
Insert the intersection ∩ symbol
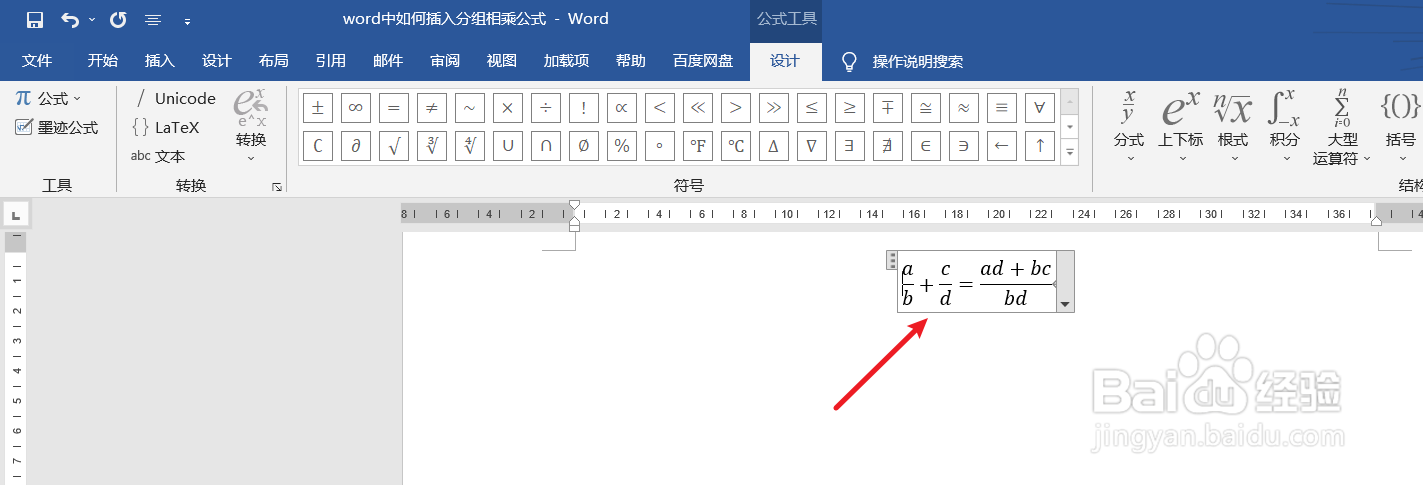(546, 146)
